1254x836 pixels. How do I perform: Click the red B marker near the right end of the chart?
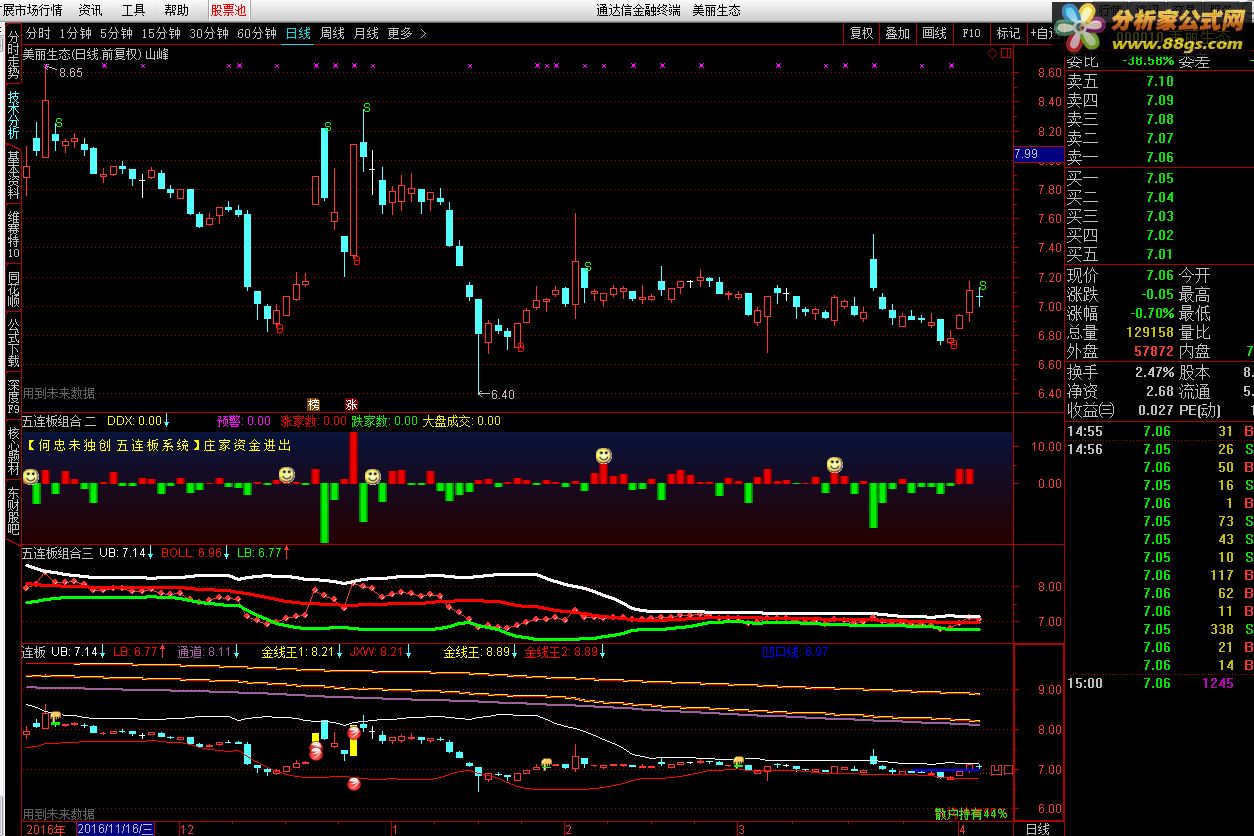click(952, 345)
